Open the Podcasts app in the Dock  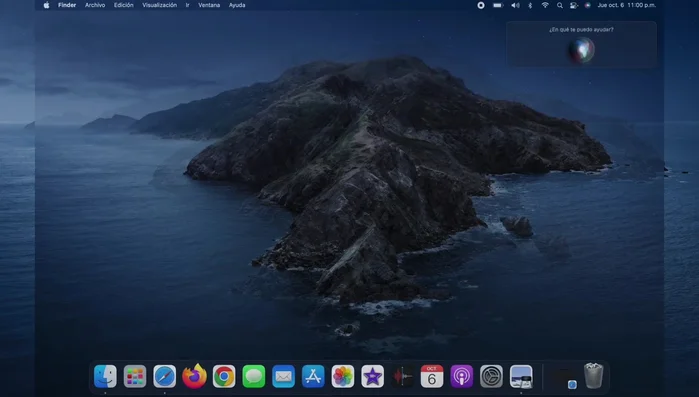click(x=462, y=377)
